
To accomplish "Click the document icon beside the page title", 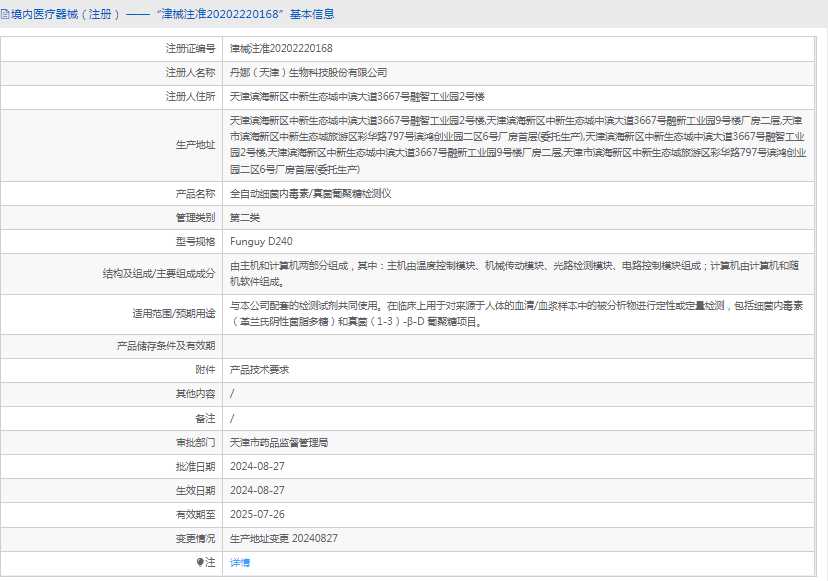I will [5, 15].
